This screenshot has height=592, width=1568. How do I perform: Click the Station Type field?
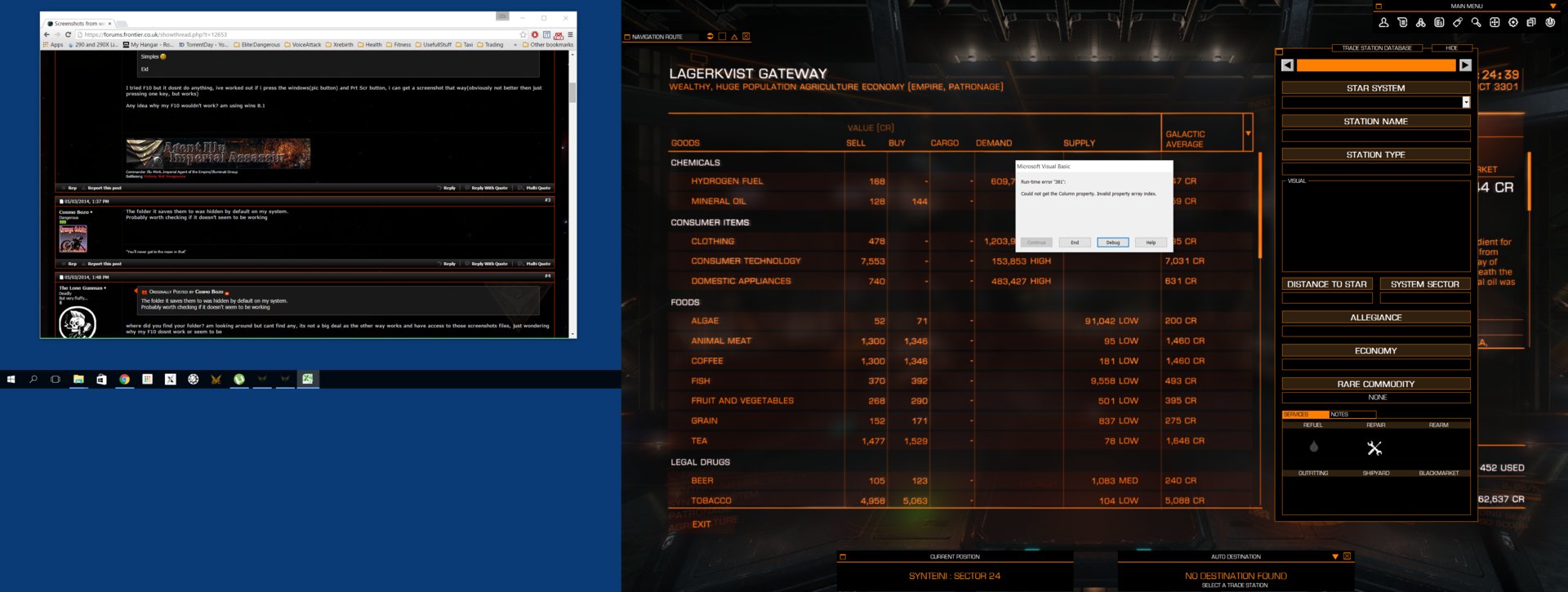click(1376, 169)
